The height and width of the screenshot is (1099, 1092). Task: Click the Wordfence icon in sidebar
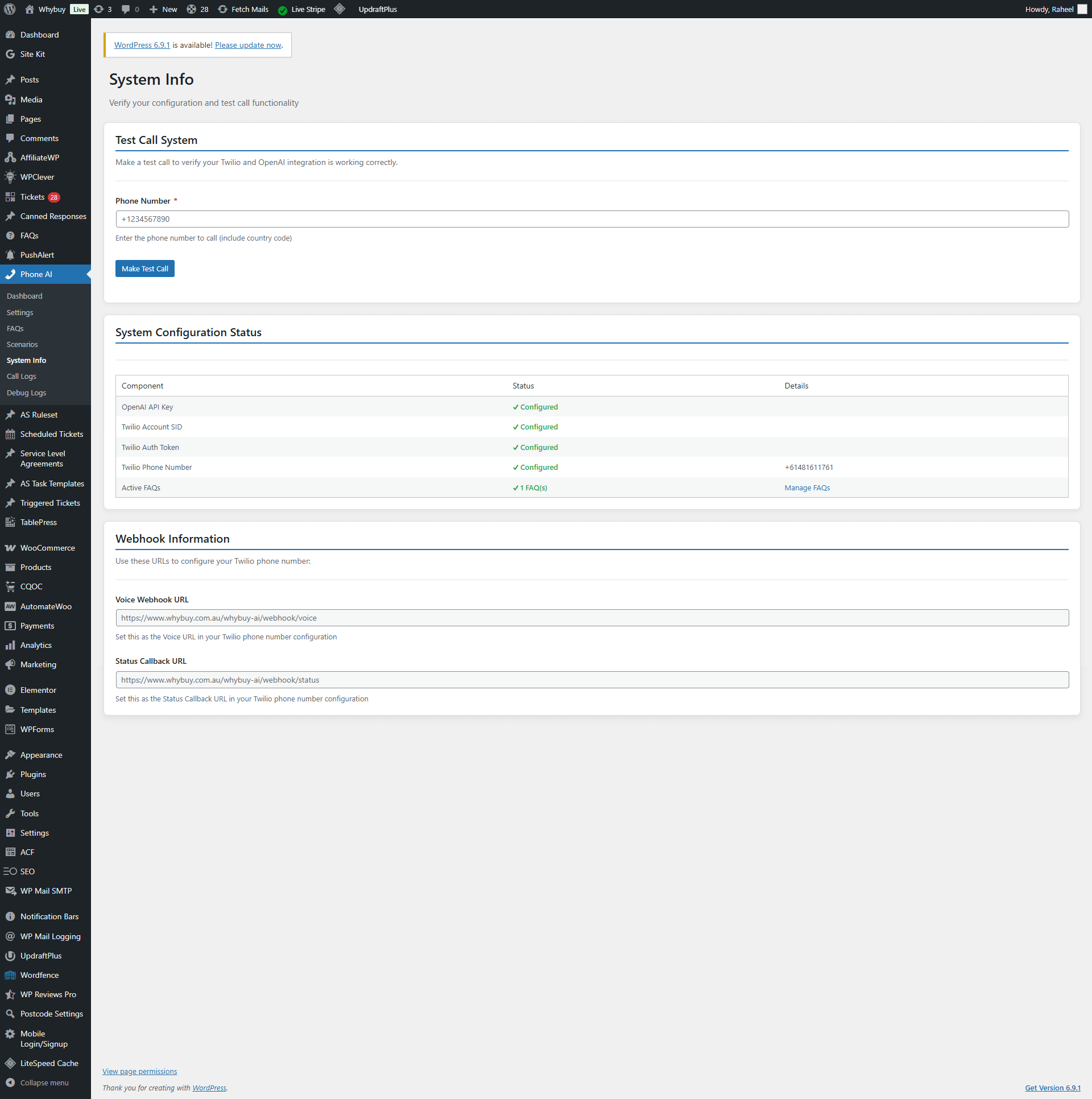pyautogui.click(x=10, y=975)
